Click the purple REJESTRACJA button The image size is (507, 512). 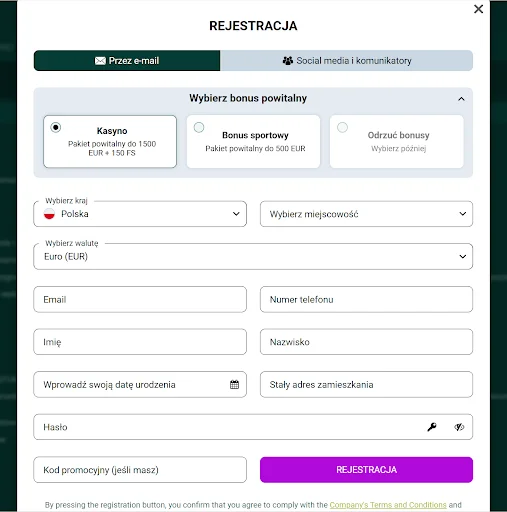[366, 470]
